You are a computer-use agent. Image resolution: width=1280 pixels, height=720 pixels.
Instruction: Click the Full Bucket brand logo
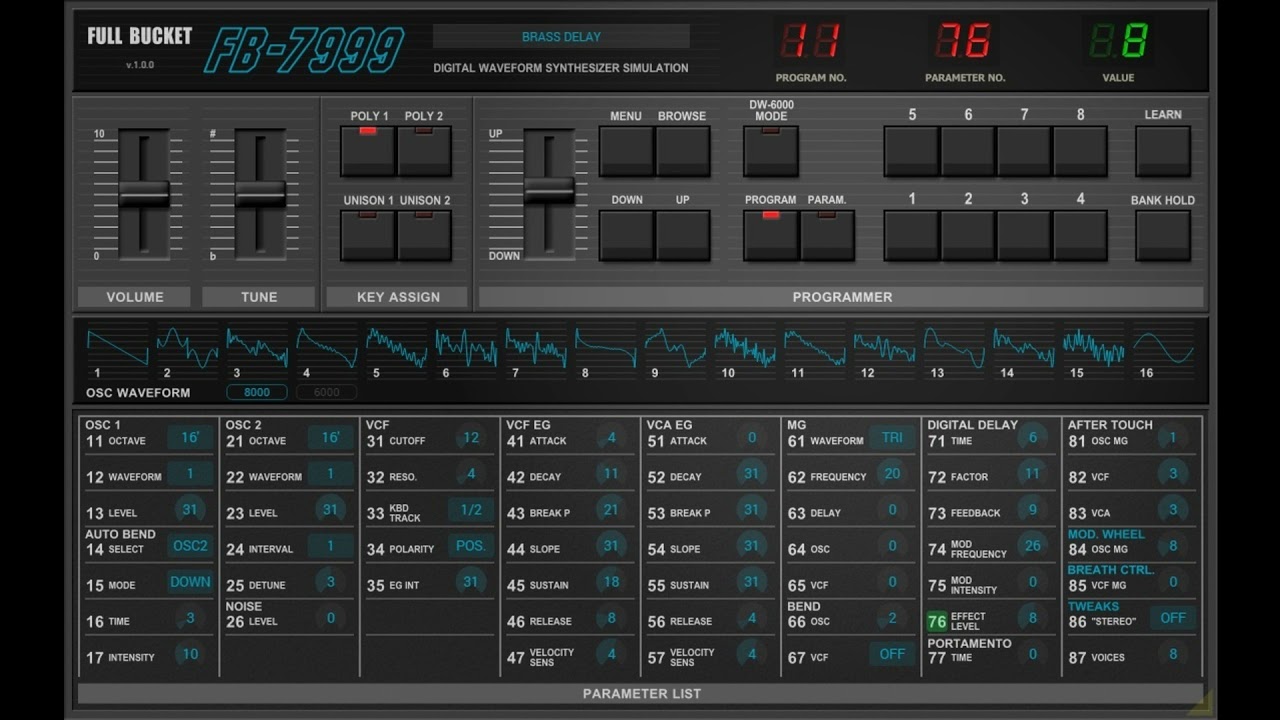pyautogui.click(x=139, y=37)
